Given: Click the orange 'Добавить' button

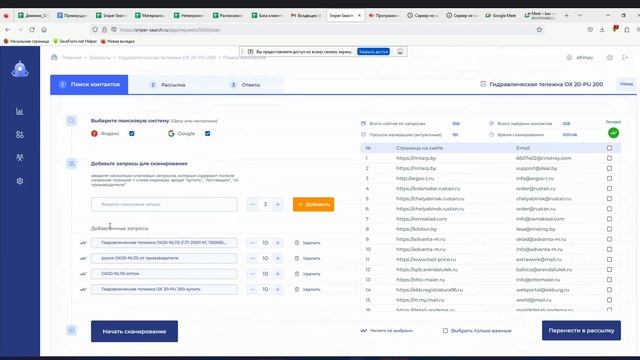Looking at the screenshot, I should click(313, 204).
